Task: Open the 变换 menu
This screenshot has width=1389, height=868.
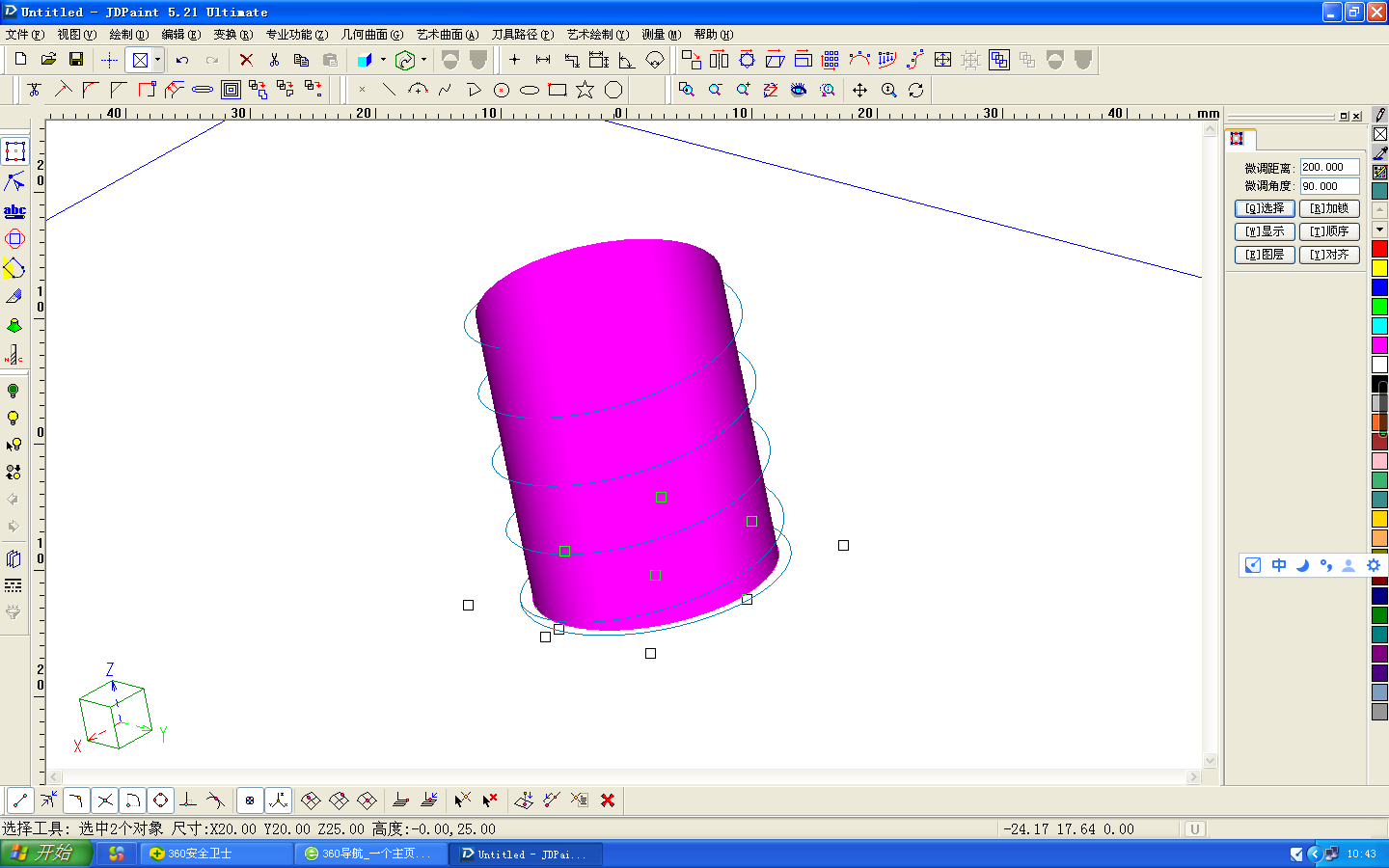Action: pos(233,35)
